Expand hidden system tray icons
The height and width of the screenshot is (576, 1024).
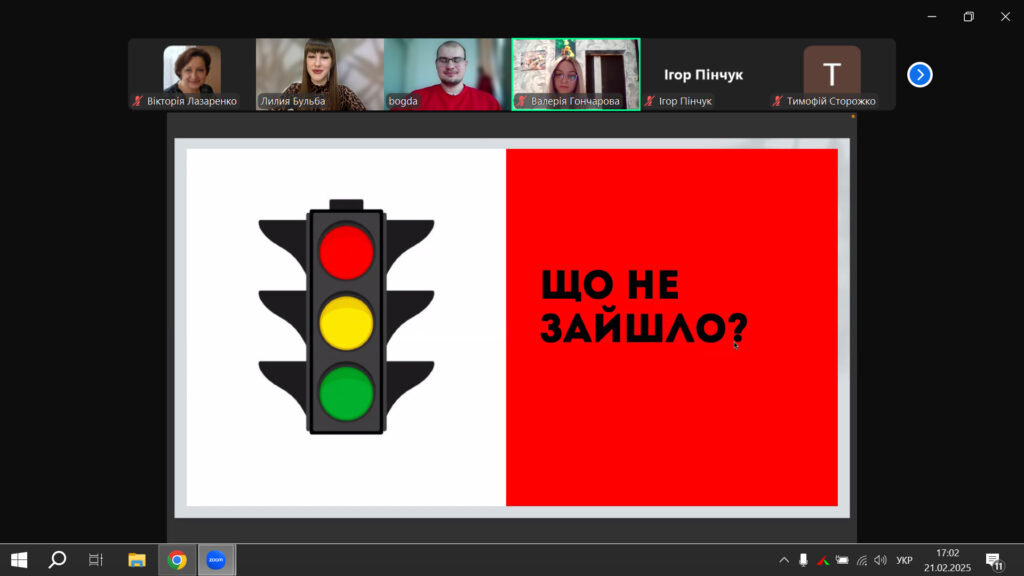pos(784,560)
